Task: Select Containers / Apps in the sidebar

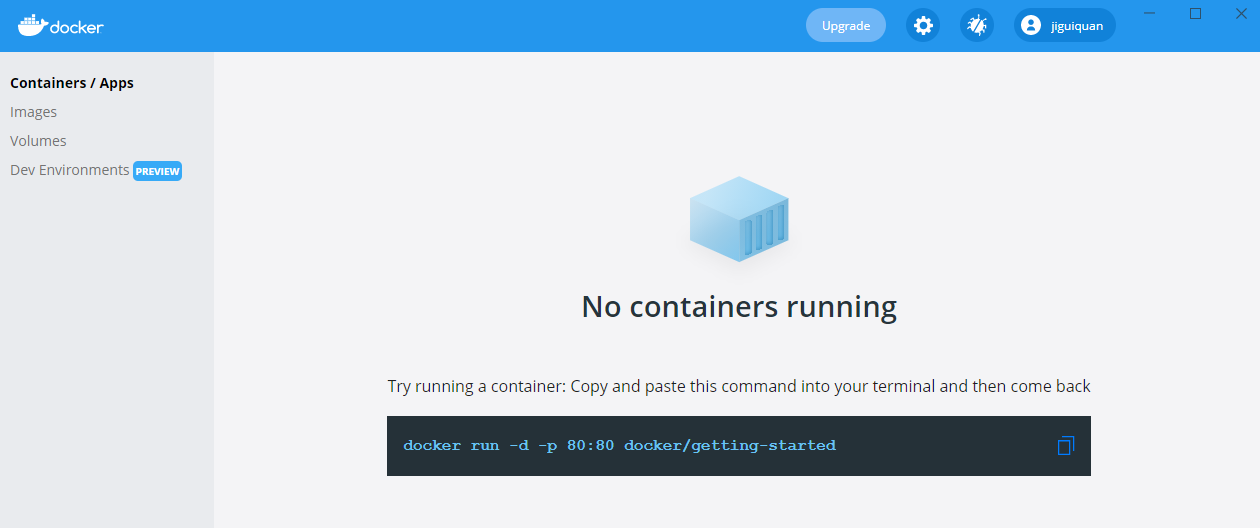Action: 72,83
